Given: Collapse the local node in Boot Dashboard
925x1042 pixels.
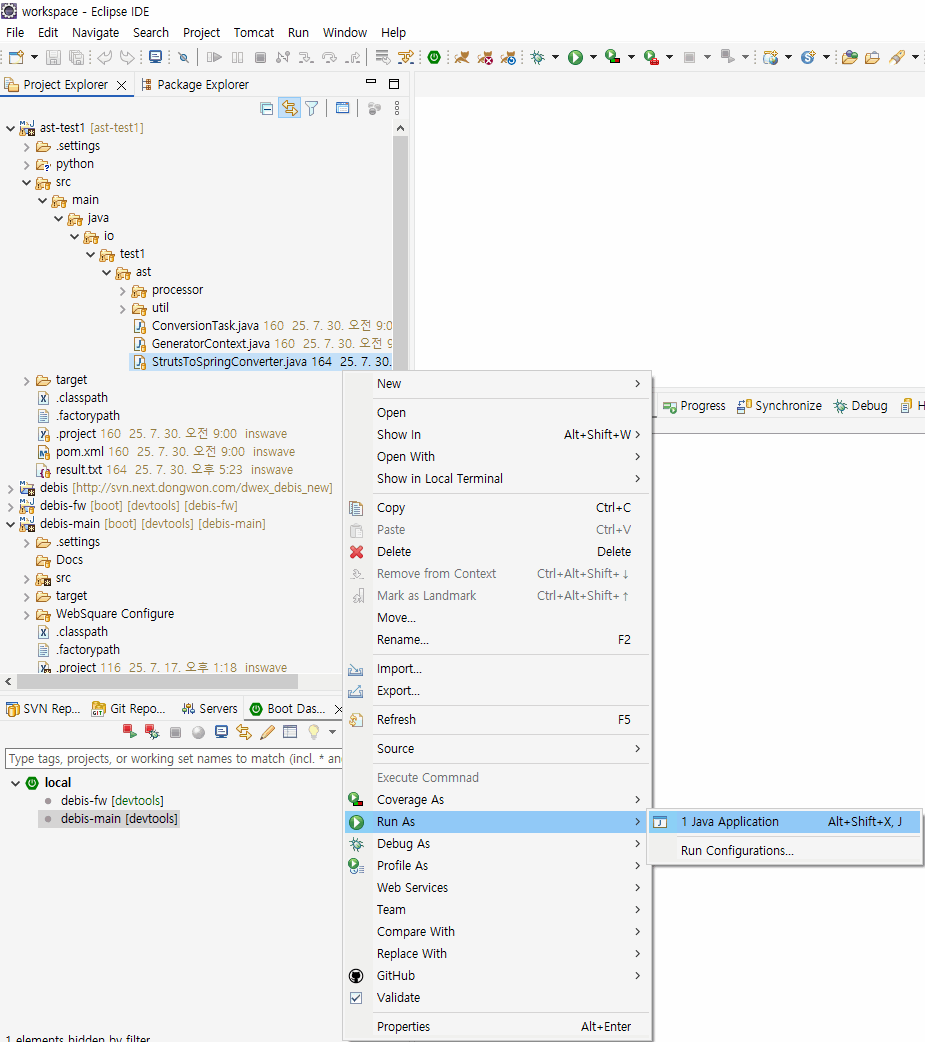Looking at the screenshot, I should pyautogui.click(x=15, y=783).
